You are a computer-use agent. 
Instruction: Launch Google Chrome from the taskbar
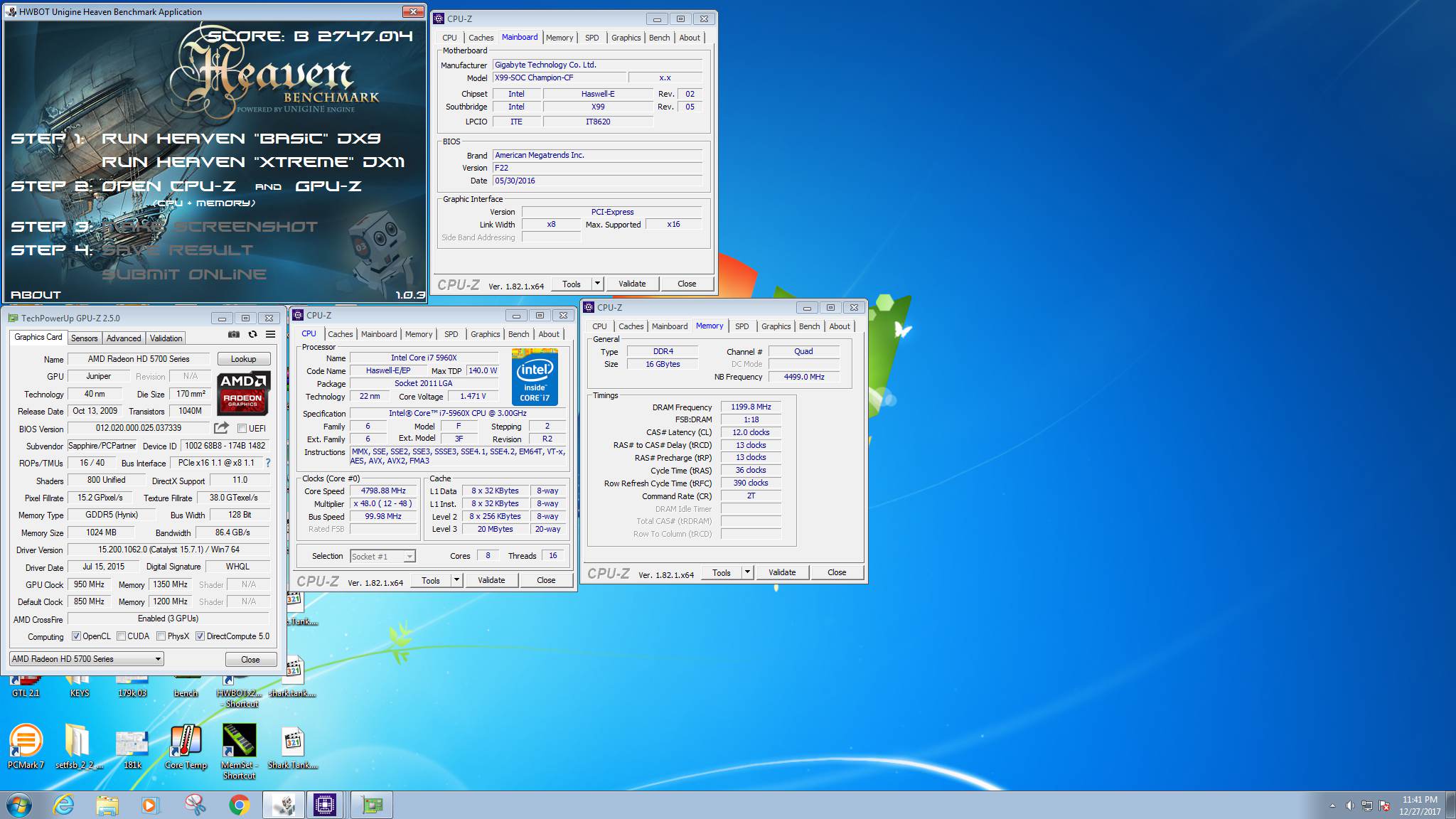(239, 805)
